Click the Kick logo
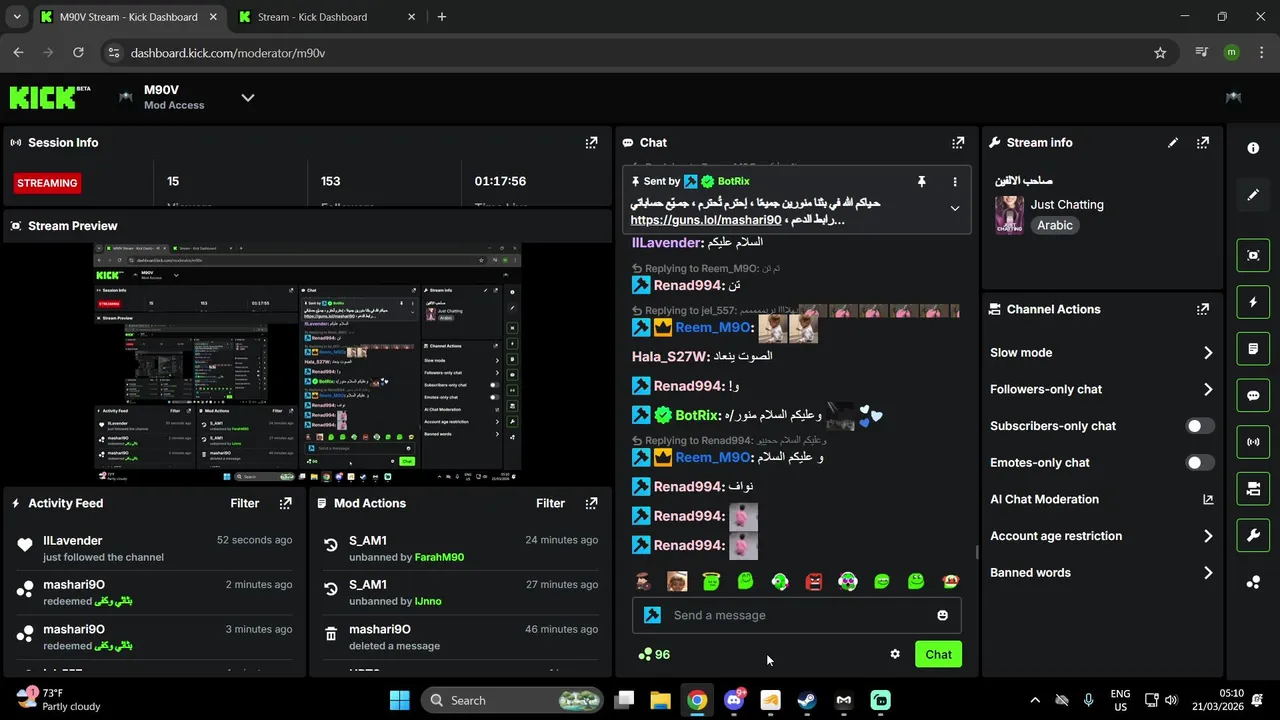 click(50, 97)
